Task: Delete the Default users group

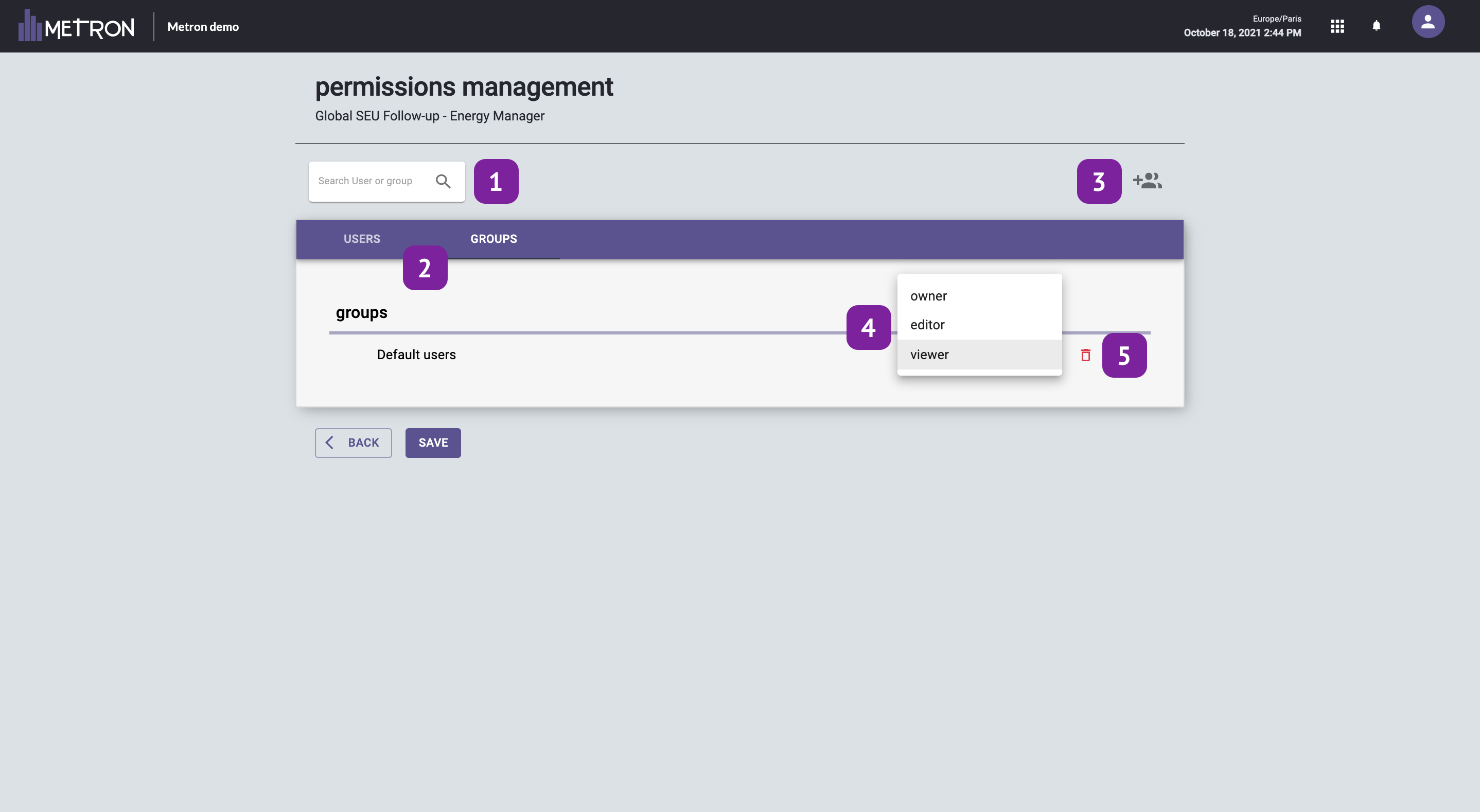Action: [1085, 355]
